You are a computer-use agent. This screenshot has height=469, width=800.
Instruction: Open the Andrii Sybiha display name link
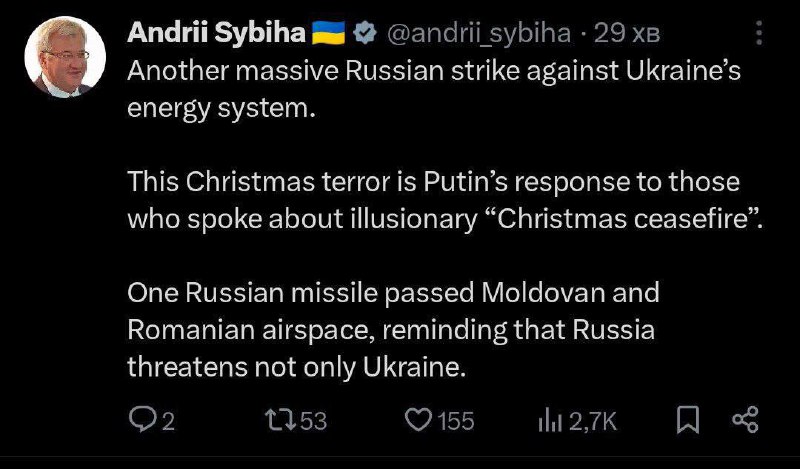pos(216,35)
